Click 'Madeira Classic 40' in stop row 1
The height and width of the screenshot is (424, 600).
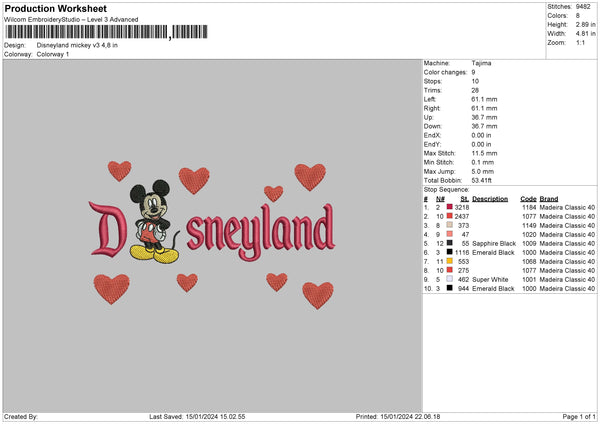click(567, 207)
